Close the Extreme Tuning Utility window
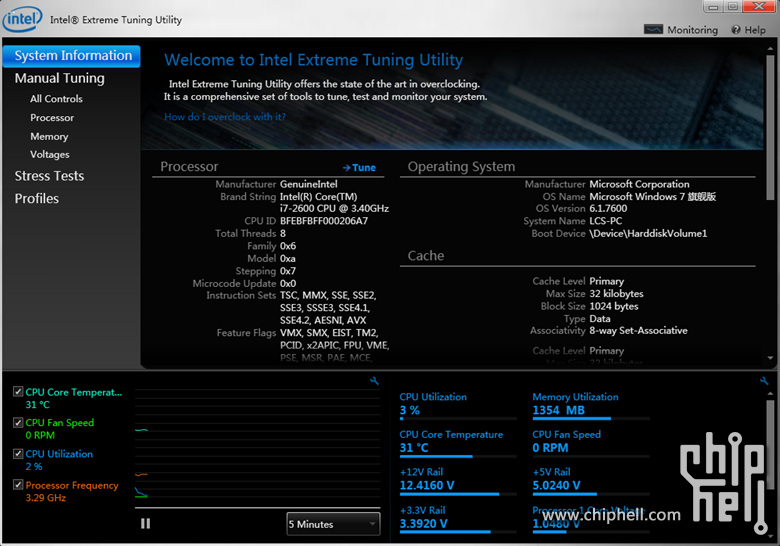 (x=759, y=6)
